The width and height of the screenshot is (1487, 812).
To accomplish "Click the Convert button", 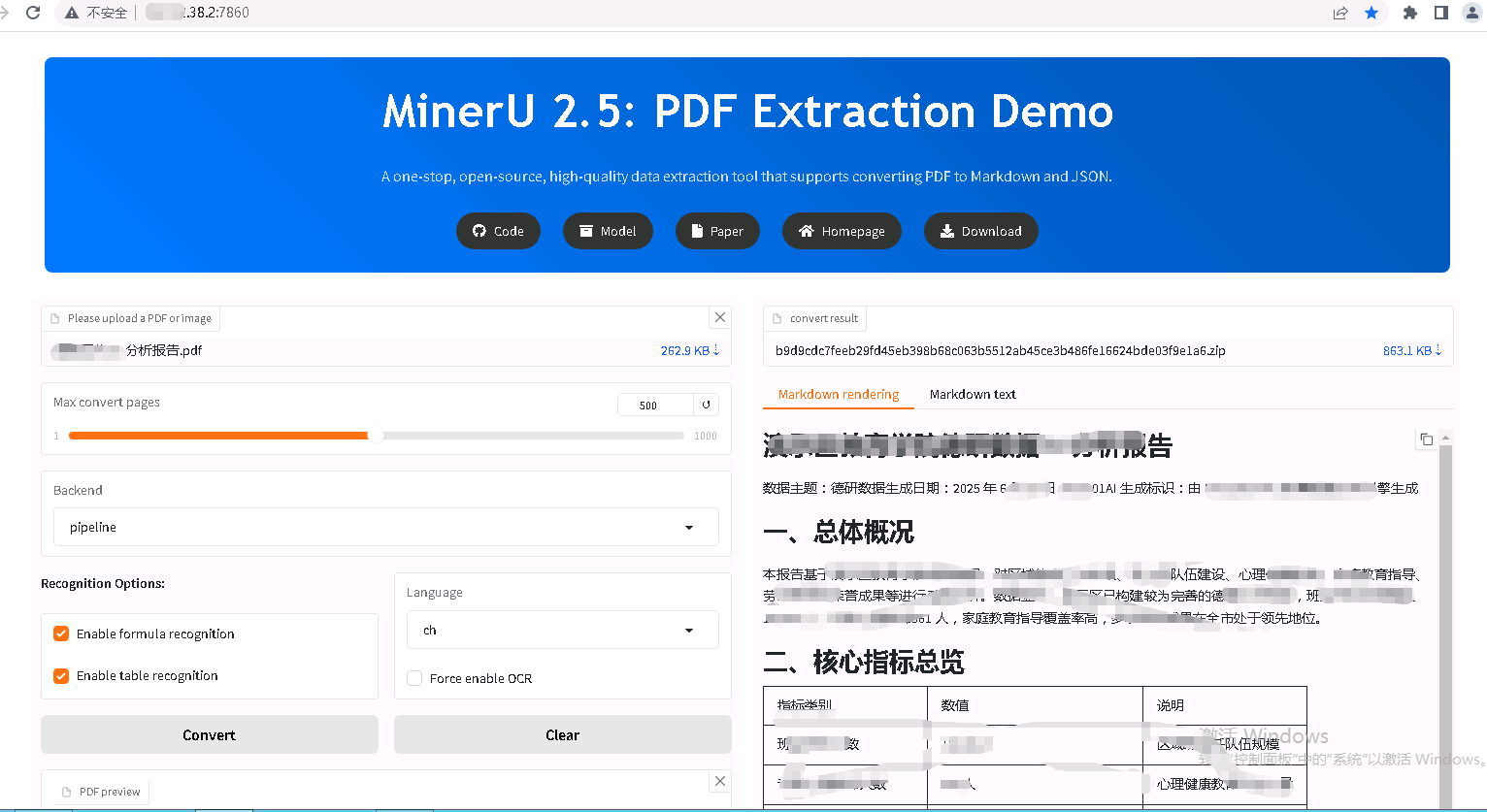I will point(210,734).
